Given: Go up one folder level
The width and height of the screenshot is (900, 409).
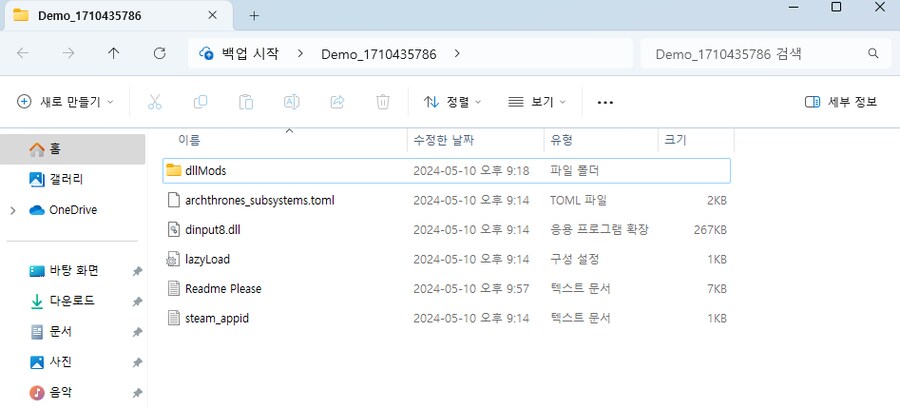Looking at the screenshot, I should (x=114, y=53).
